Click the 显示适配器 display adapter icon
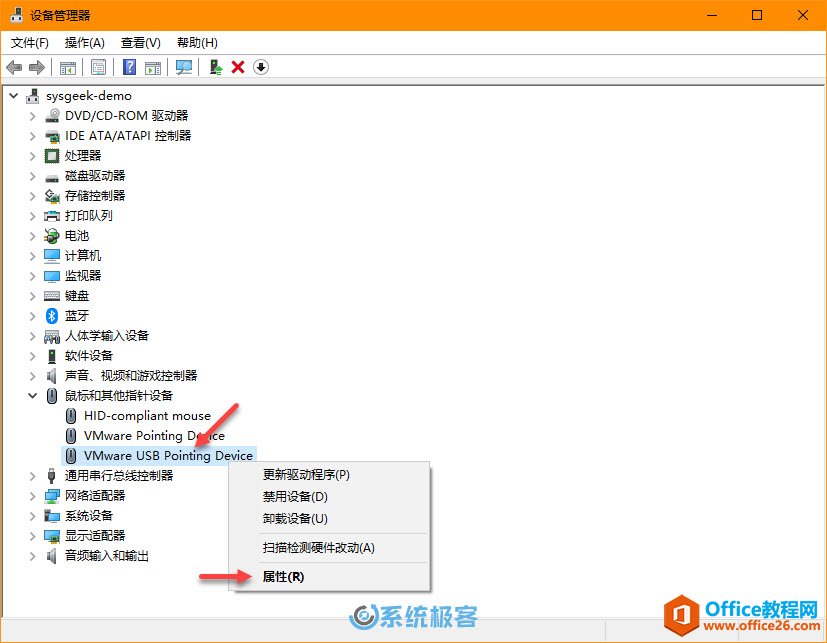The height and width of the screenshot is (643, 827). [x=52, y=536]
